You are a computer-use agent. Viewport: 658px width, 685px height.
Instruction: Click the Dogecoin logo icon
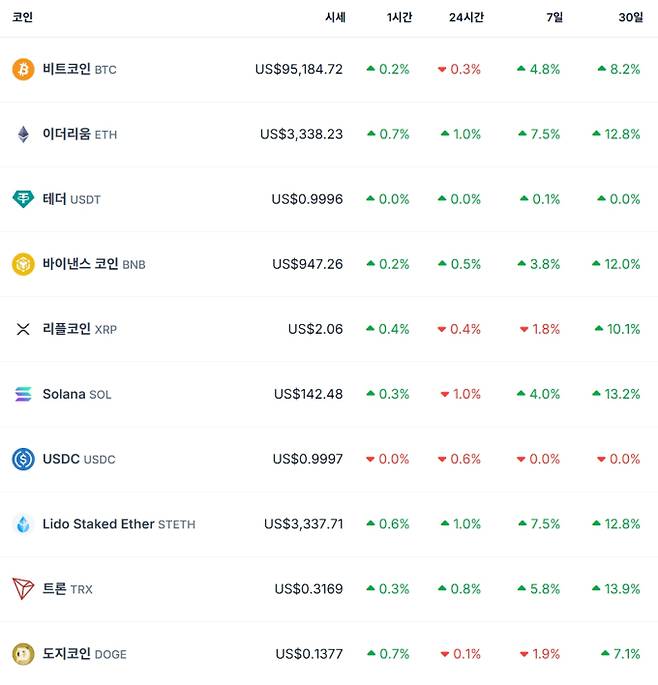(x=23, y=654)
